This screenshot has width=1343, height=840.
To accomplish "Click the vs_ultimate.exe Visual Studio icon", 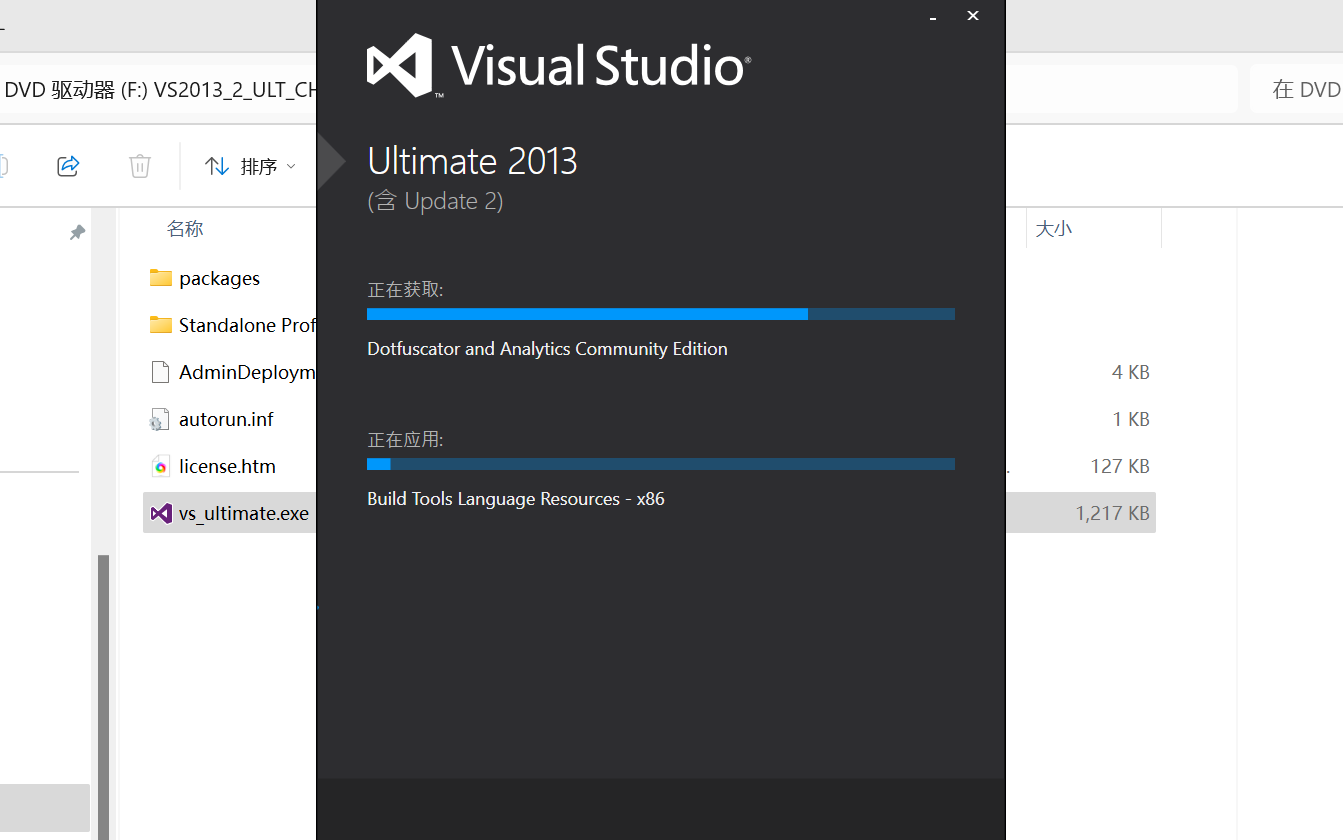I will pyautogui.click(x=160, y=513).
